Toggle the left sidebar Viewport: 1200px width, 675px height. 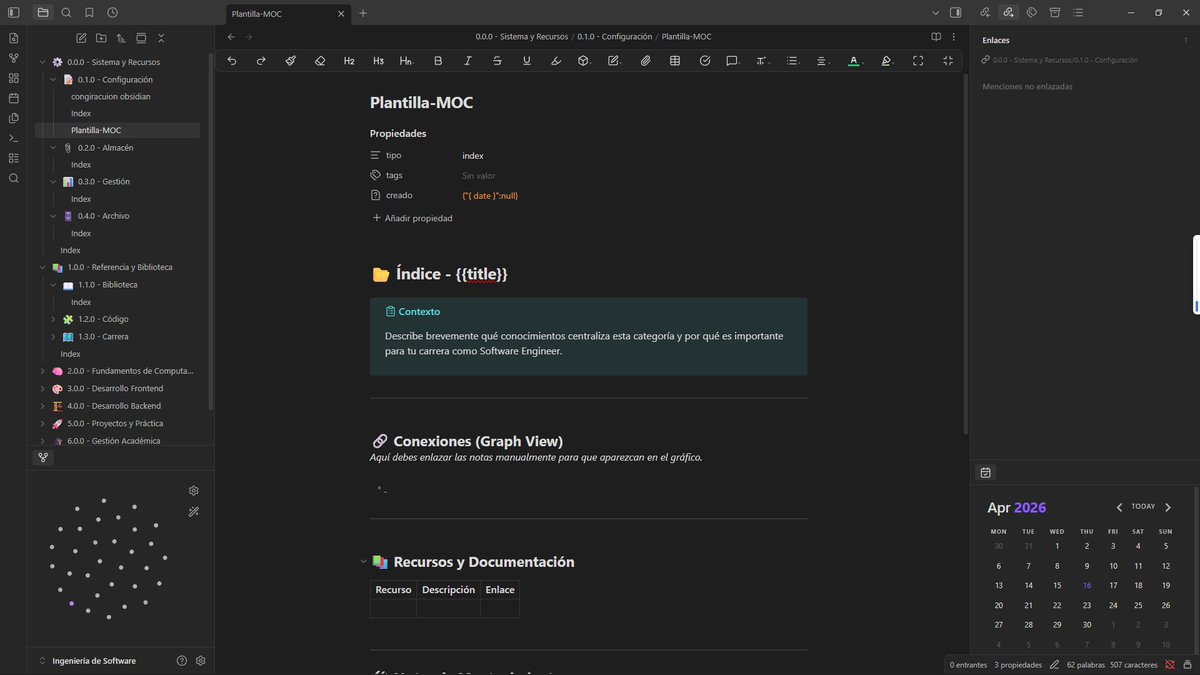(x=15, y=12)
